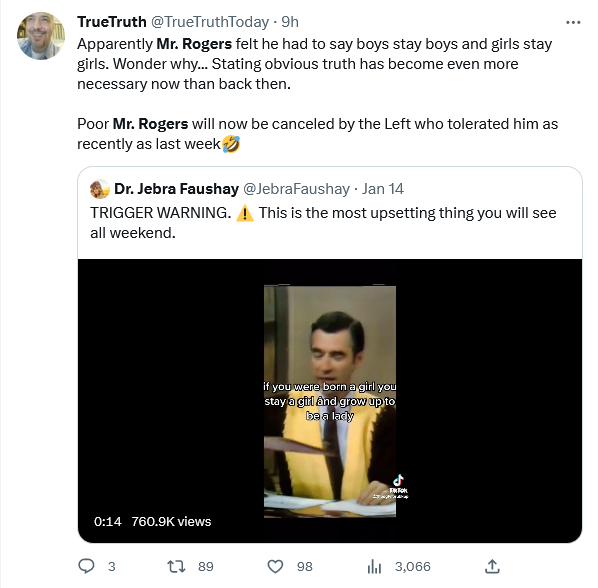Retweet using the retweet arrows icon
The image size is (598, 588).
pyautogui.click(x=177, y=566)
